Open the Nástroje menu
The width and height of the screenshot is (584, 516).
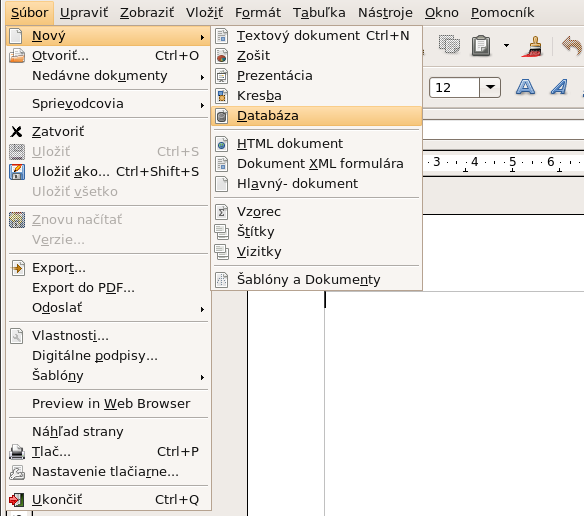385,13
